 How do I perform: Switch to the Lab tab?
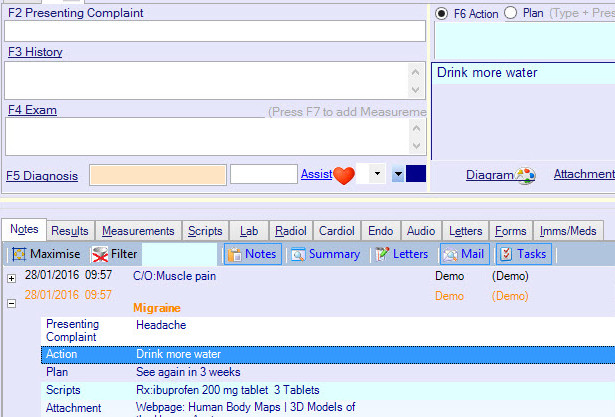pyautogui.click(x=249, y=231)
